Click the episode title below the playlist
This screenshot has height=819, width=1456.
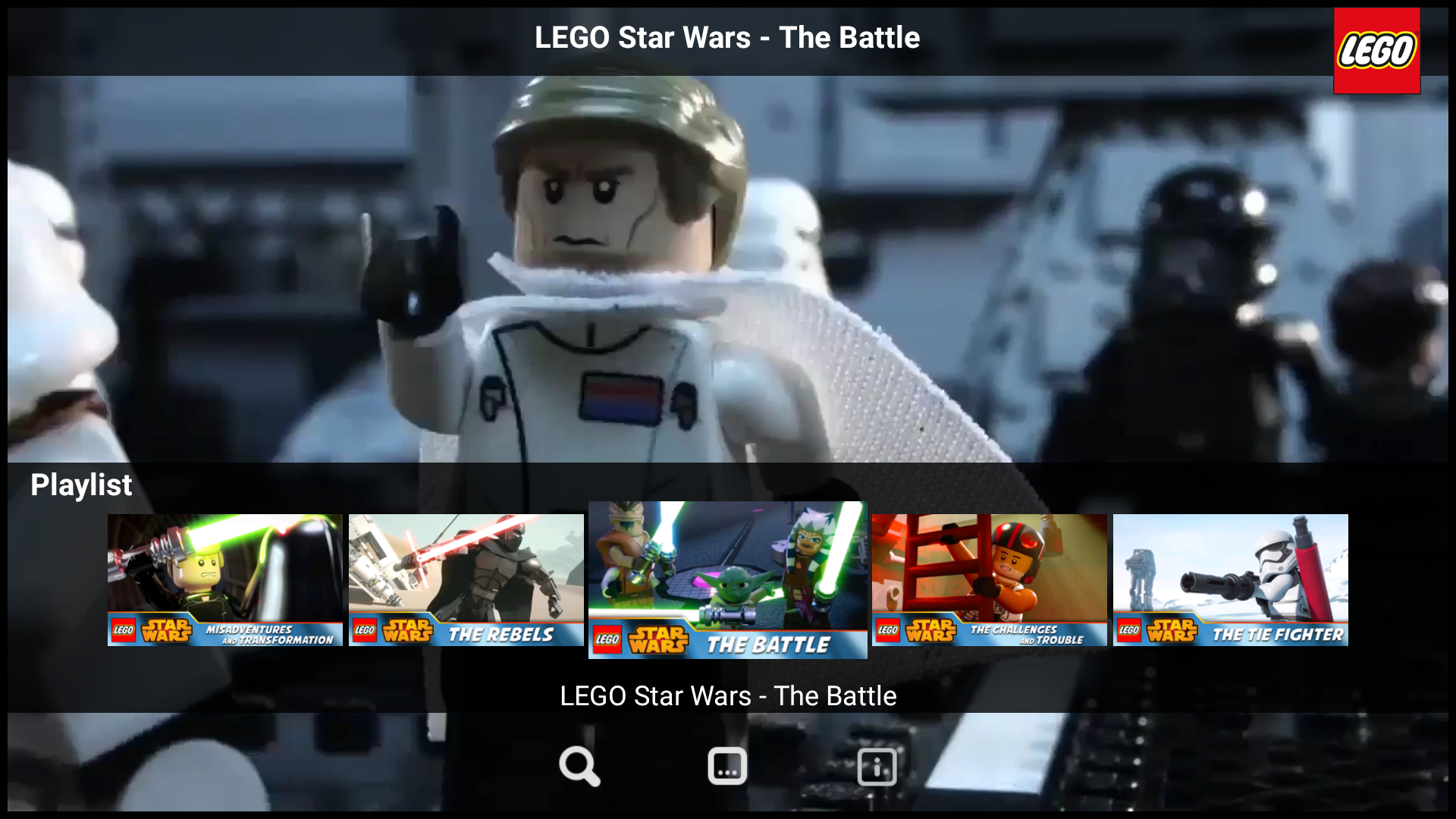click(x=727, y=695)
